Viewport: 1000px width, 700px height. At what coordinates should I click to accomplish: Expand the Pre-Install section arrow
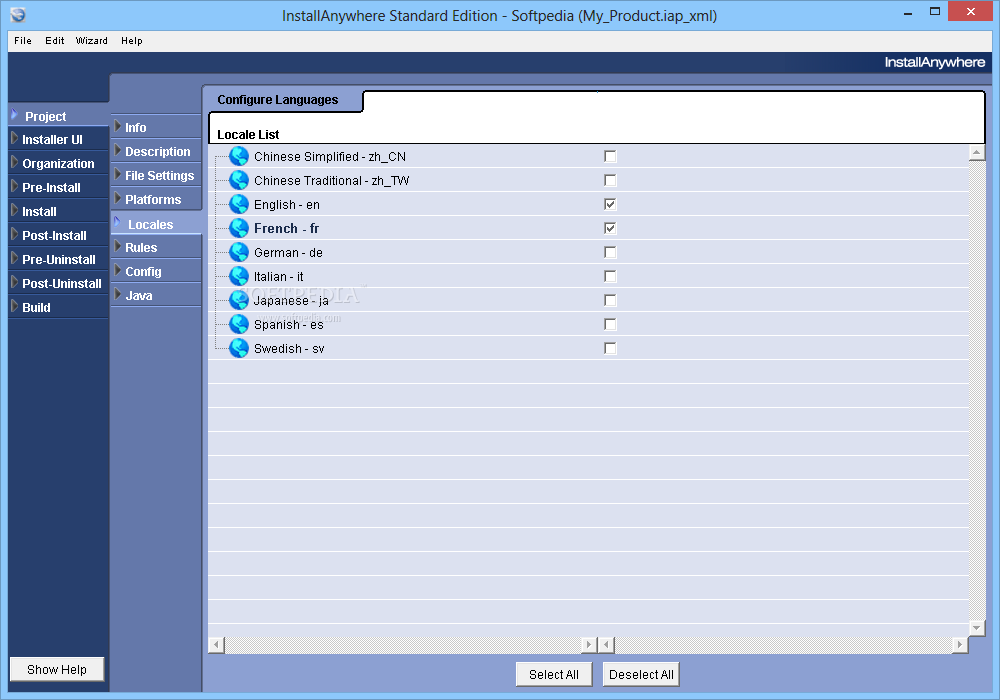[15, 186]
